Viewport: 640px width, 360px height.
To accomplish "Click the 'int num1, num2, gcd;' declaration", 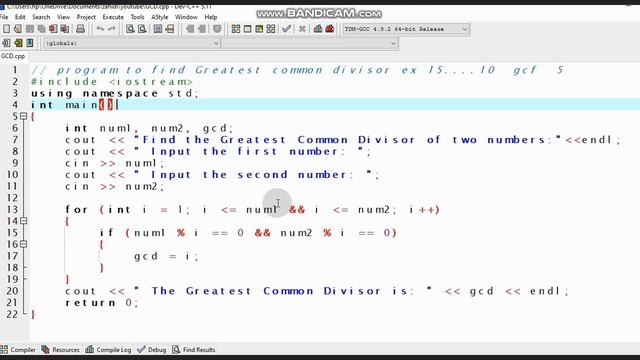I will [x=149, y=128].
